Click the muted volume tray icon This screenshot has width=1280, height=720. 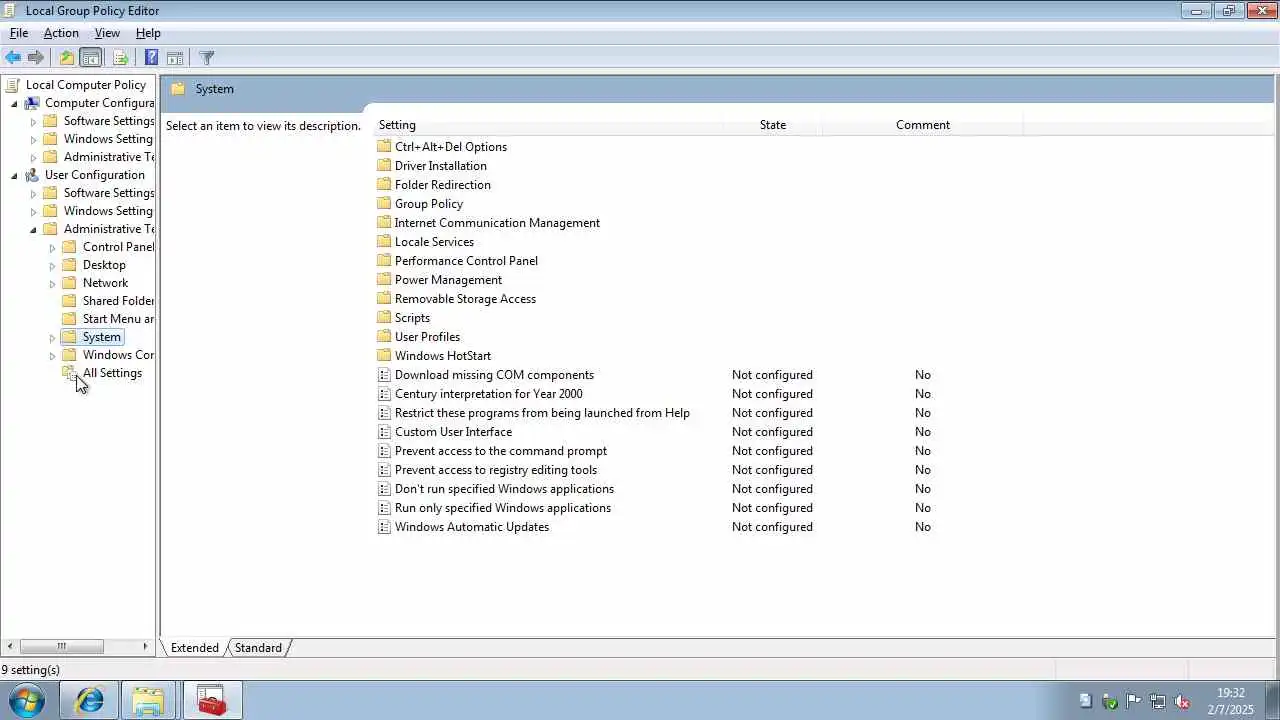pyautogui.click(x=1182, y=701)
